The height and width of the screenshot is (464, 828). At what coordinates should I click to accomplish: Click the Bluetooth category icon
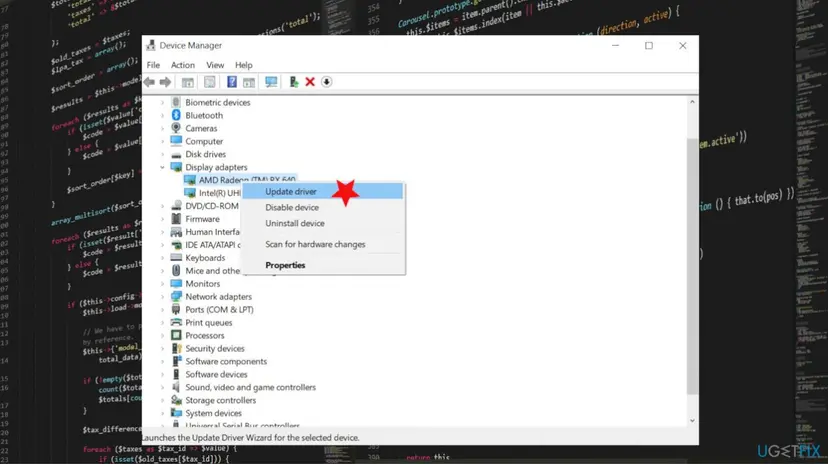tap(176, 115)
